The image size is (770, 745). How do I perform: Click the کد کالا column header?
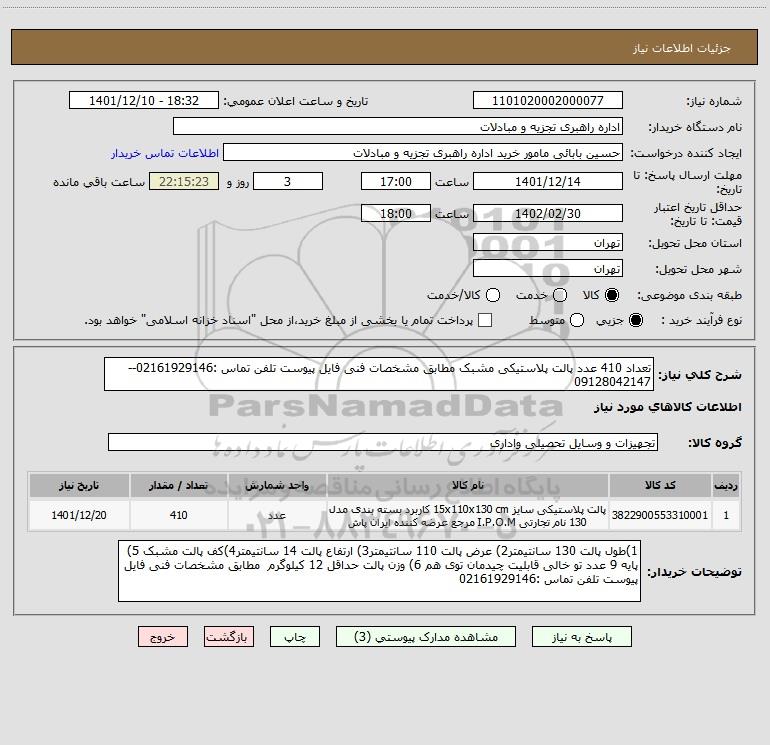[x=660, y=485]
